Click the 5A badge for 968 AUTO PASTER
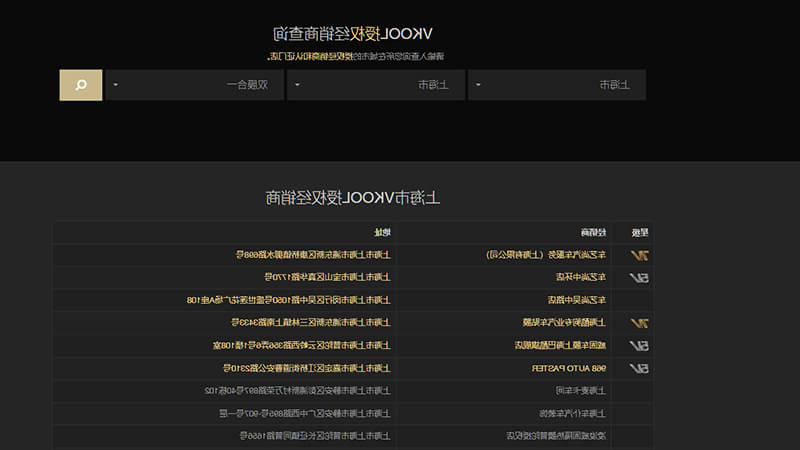 click(x=639, y=368)
